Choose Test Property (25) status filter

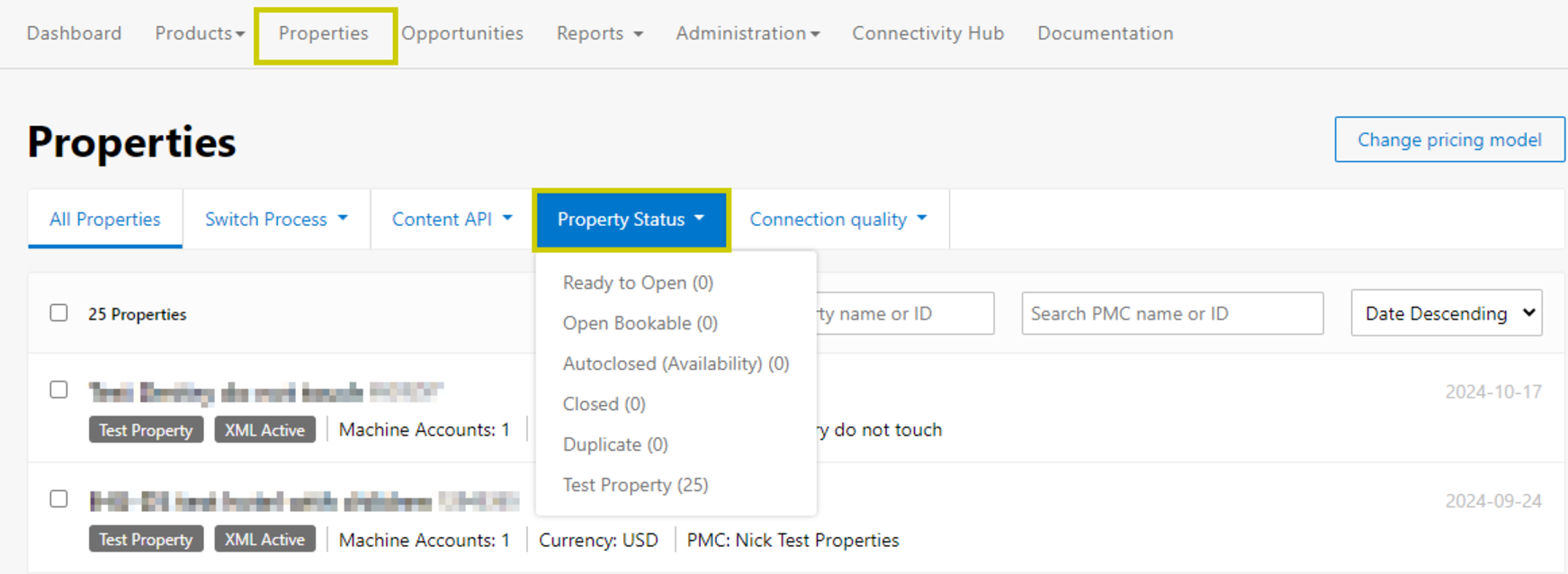coord(635,485)
